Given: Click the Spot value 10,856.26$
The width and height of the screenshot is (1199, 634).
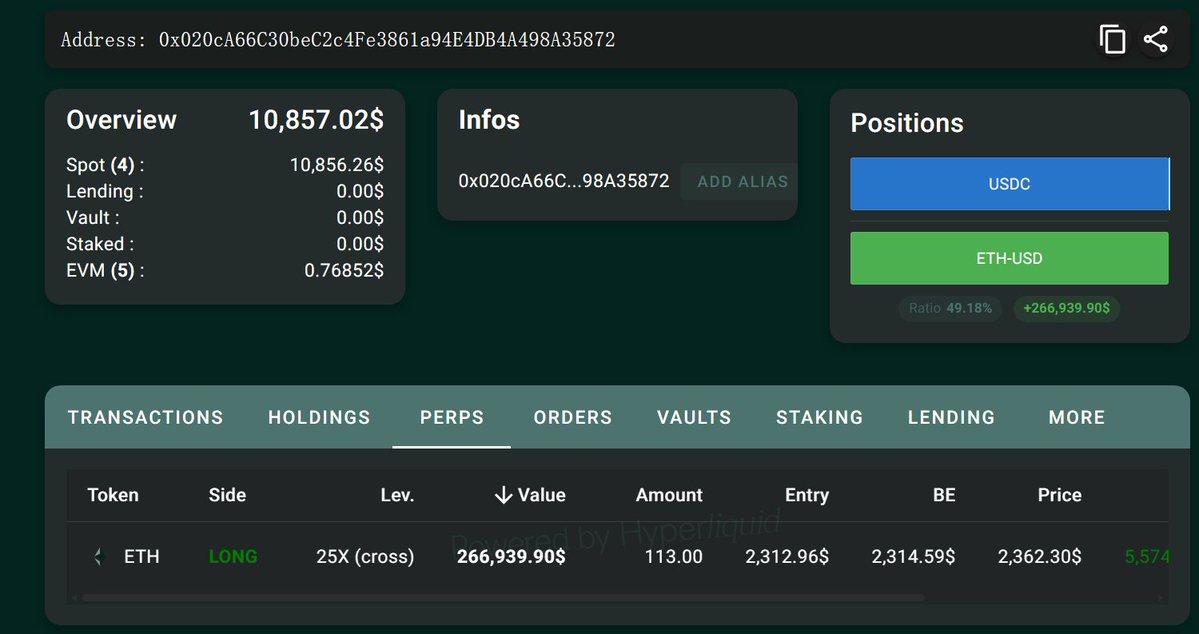Looking at the screenshot, I should pos(336,164).
